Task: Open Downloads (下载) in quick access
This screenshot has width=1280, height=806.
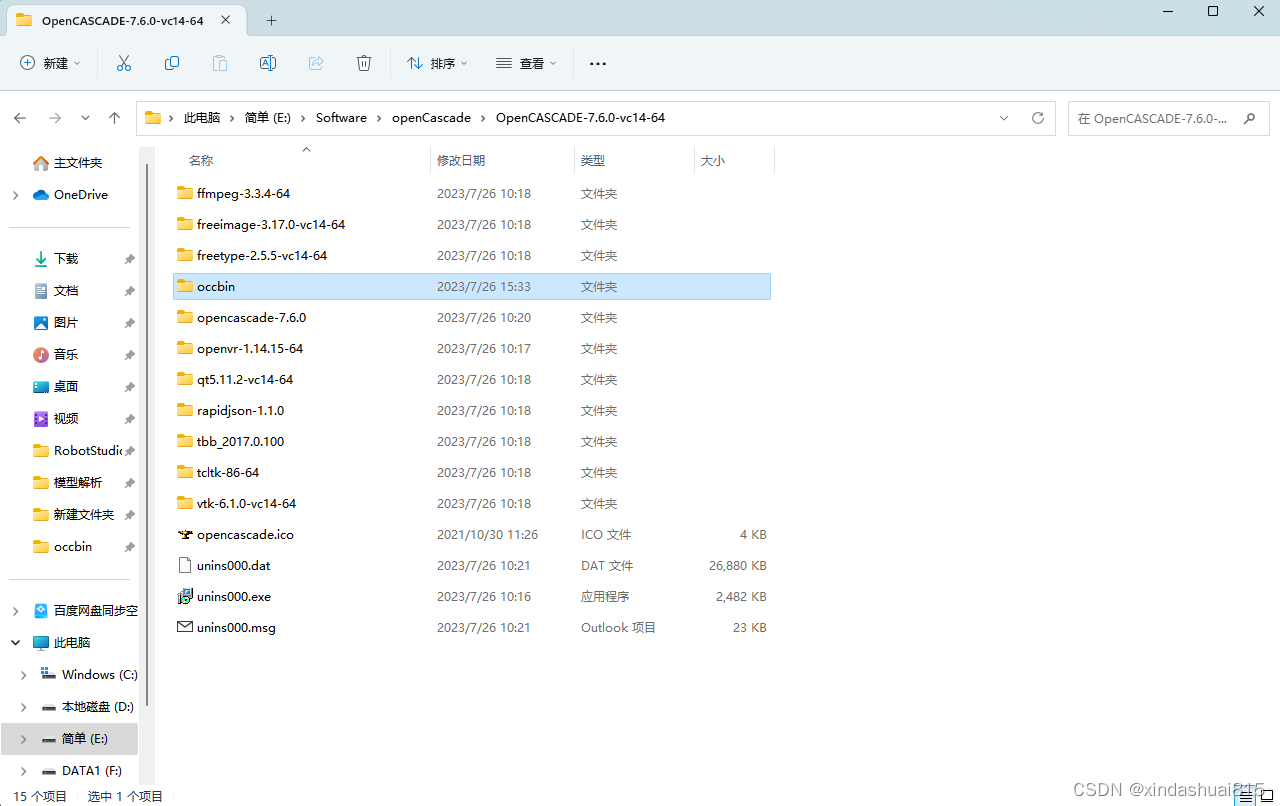Action: pos(65,258)
